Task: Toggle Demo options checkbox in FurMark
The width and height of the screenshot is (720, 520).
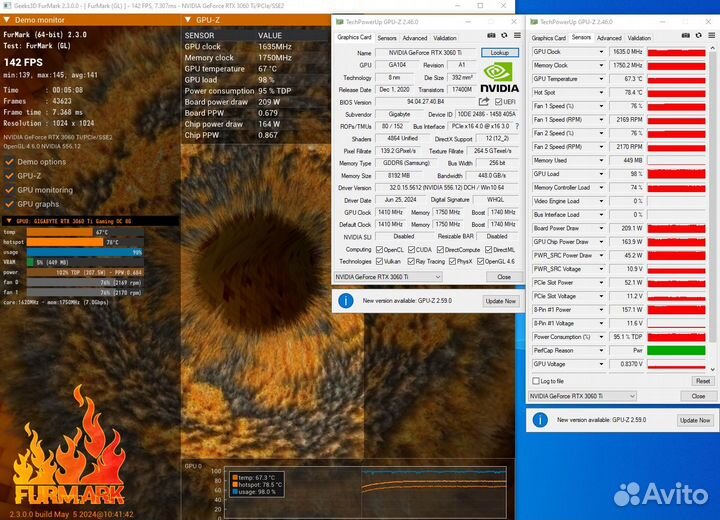Action: [9, 162]
